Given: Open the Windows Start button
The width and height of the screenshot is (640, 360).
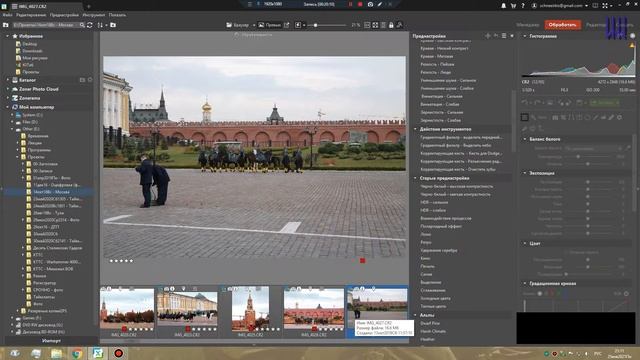Looking at the screenshot, I should point(15,353).
